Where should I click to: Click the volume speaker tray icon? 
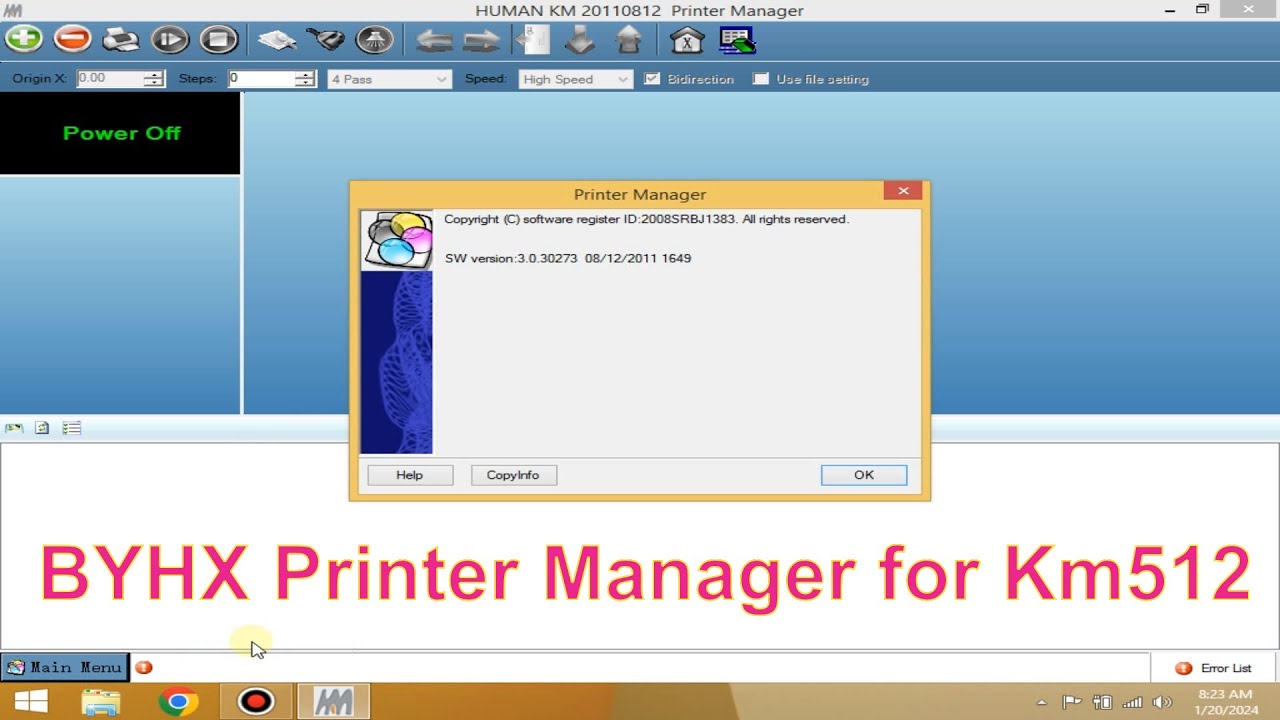1162,702
